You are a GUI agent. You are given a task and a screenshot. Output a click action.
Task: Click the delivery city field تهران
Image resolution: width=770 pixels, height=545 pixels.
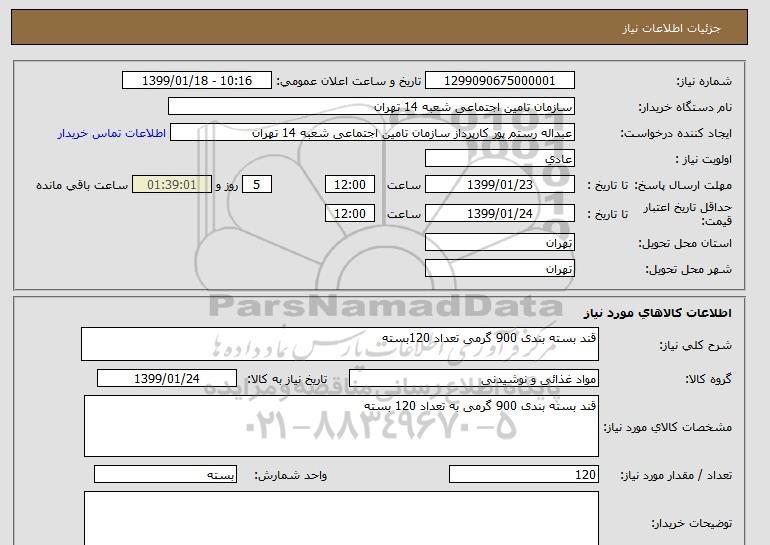(x=499, y=269)
